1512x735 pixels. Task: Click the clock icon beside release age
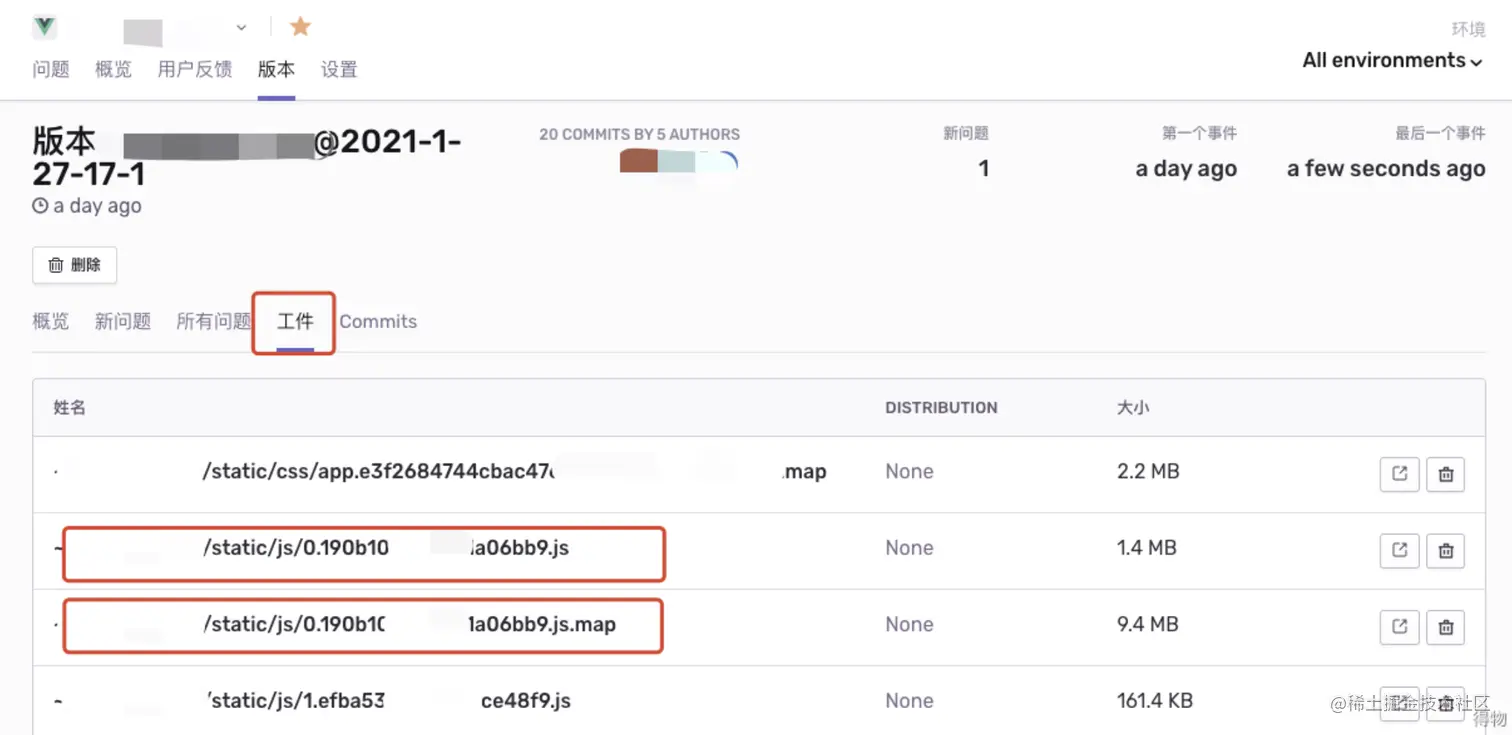tap(40, 206)
